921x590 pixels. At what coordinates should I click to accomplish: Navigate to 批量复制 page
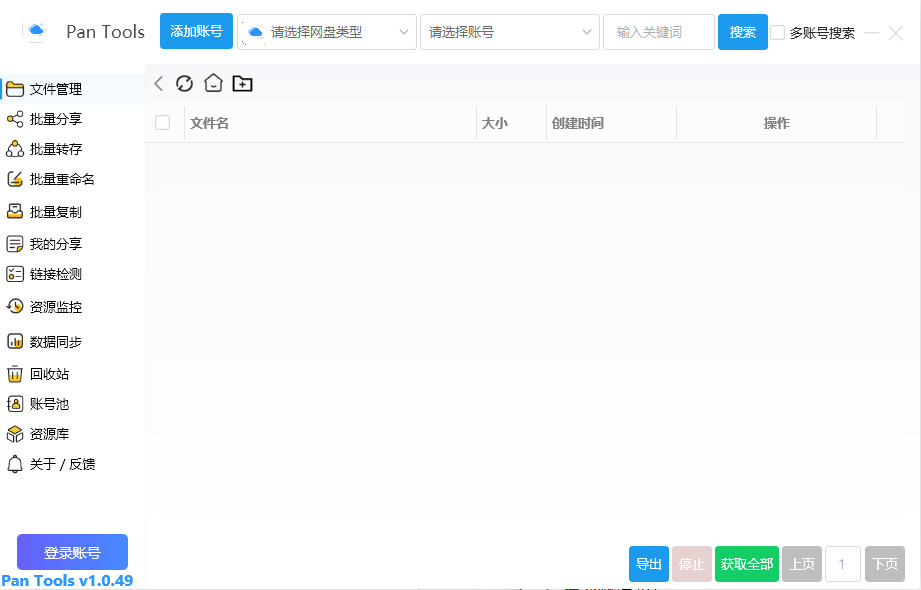[x=72, y=212]
